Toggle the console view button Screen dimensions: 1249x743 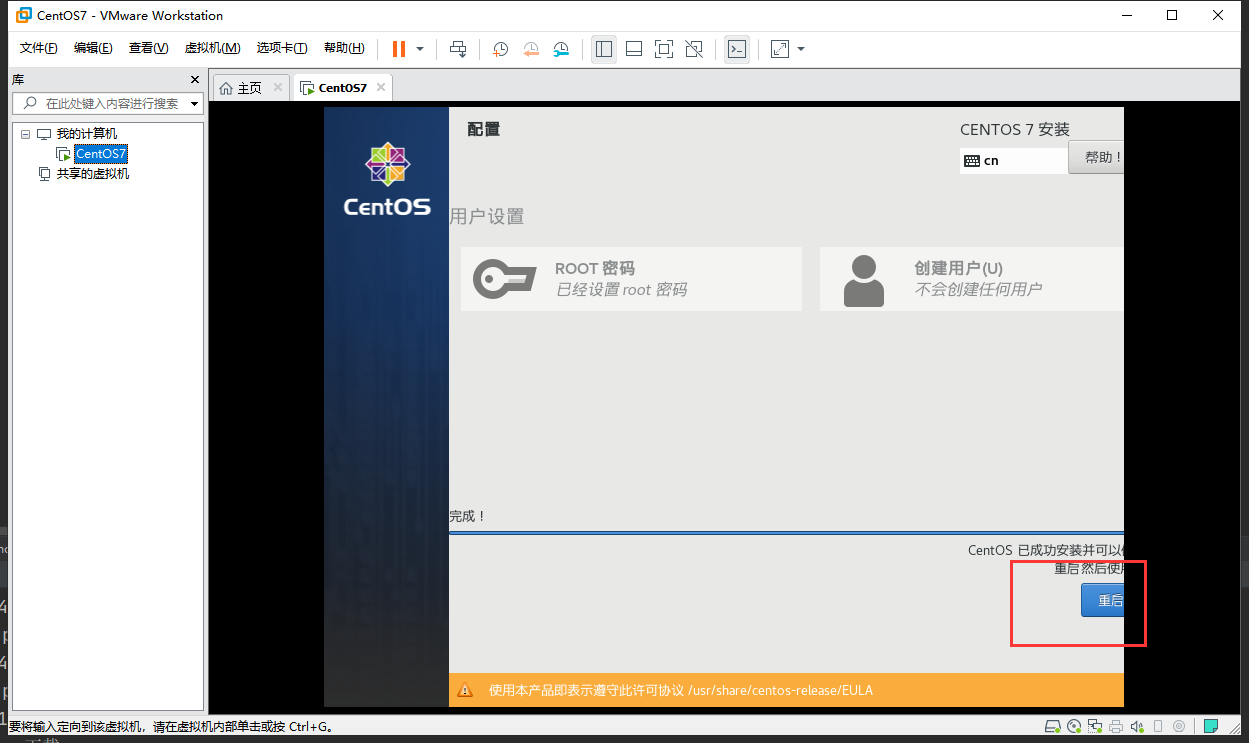click(x=737, y=49)
